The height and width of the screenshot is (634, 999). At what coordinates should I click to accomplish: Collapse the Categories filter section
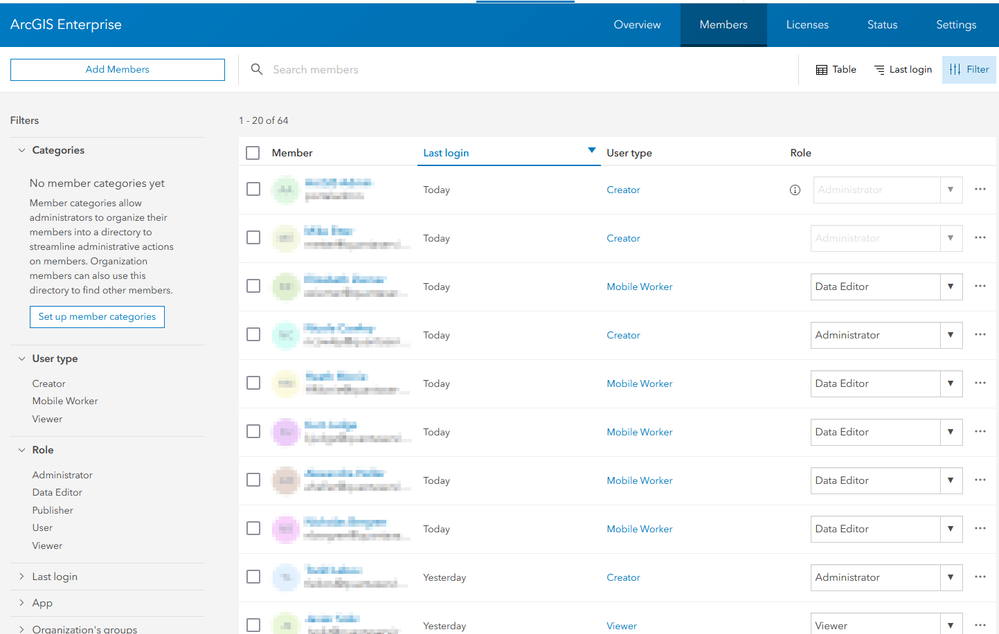click(22, 150)
